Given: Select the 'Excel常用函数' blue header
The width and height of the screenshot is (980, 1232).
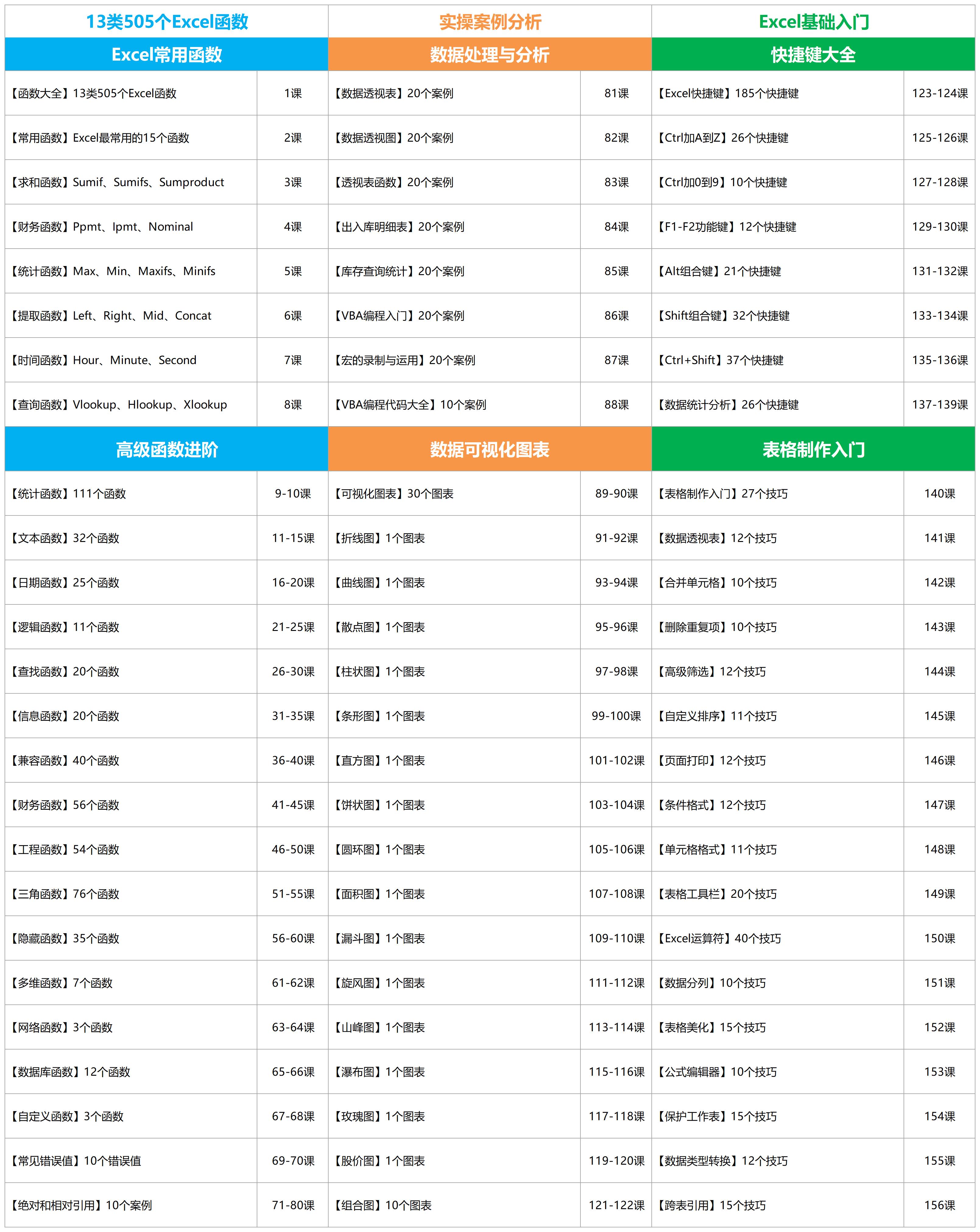Looking at the screenshot, I should click(x=167, y=54).
